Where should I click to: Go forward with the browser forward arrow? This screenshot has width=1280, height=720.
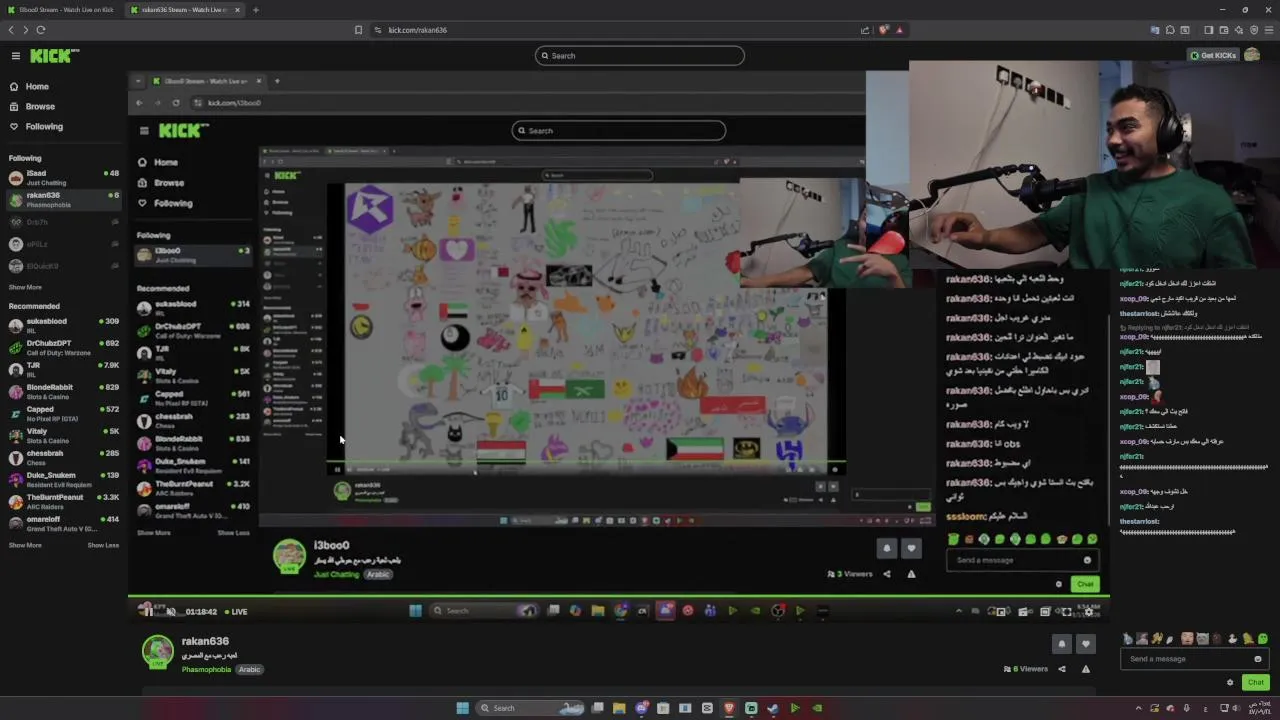click(x=26, y=30)
